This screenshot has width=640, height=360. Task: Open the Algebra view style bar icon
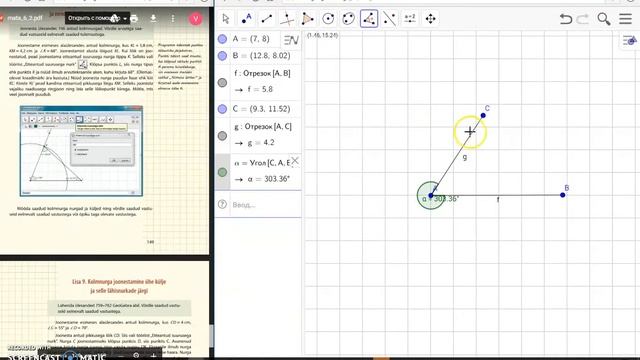pyautogui.click(x=291, y=40)
